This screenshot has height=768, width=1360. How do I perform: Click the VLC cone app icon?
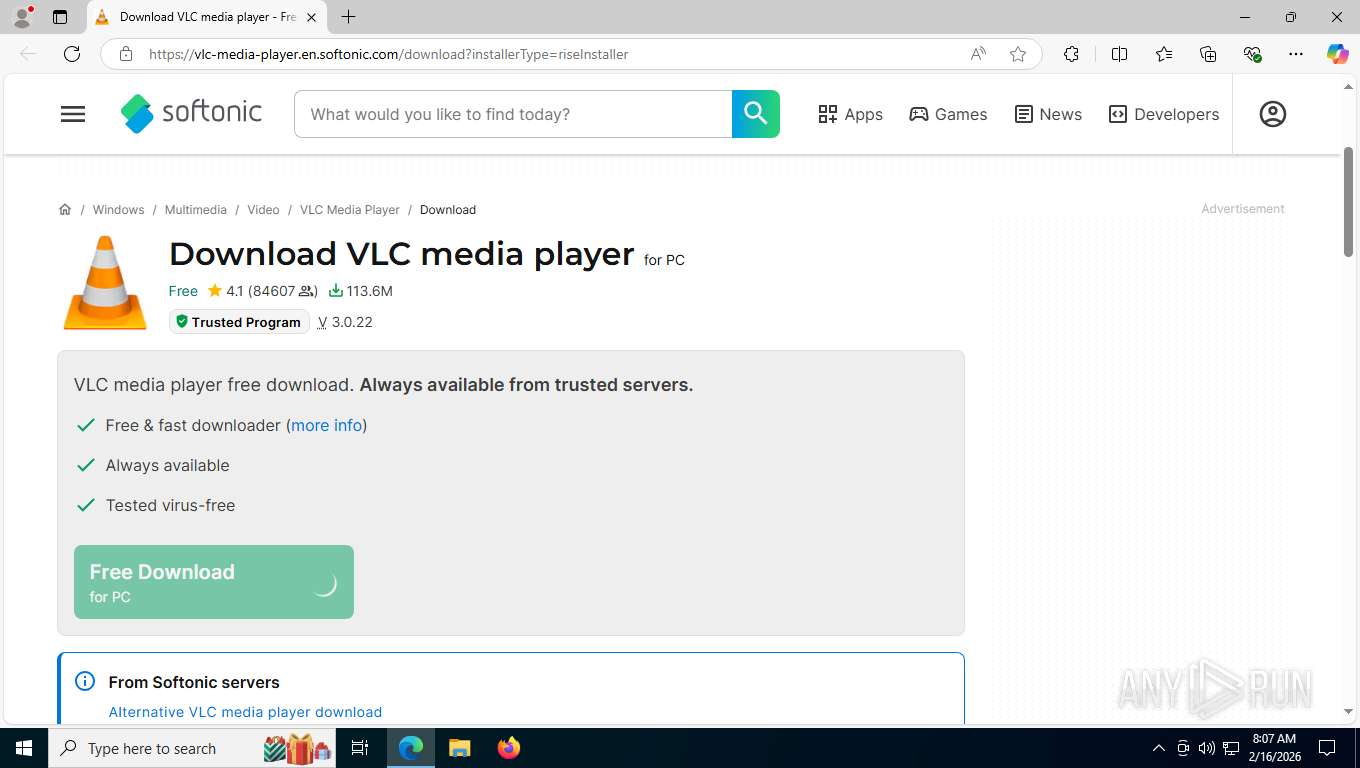click(x=105, y=283)
